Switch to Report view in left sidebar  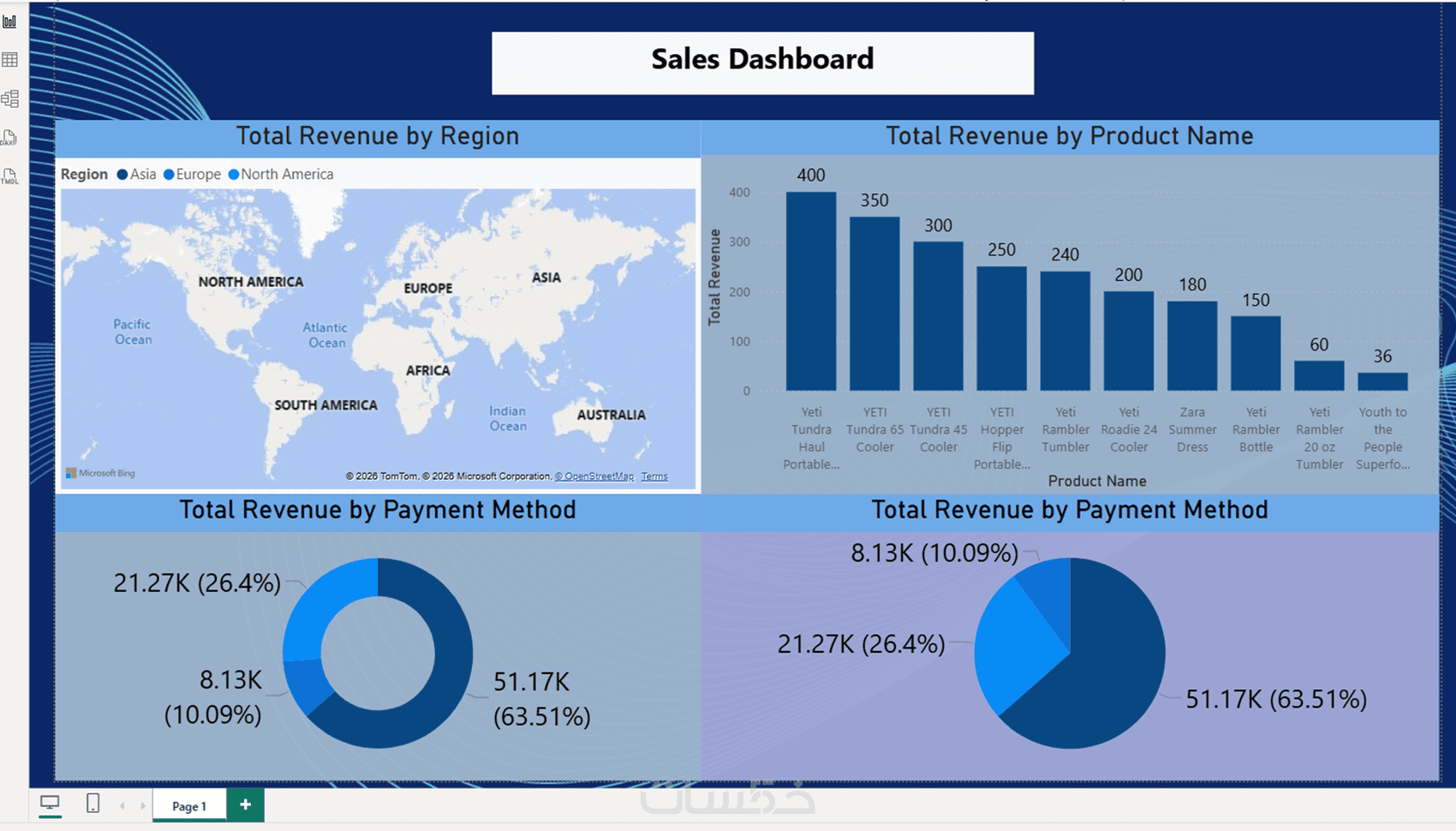9,21
